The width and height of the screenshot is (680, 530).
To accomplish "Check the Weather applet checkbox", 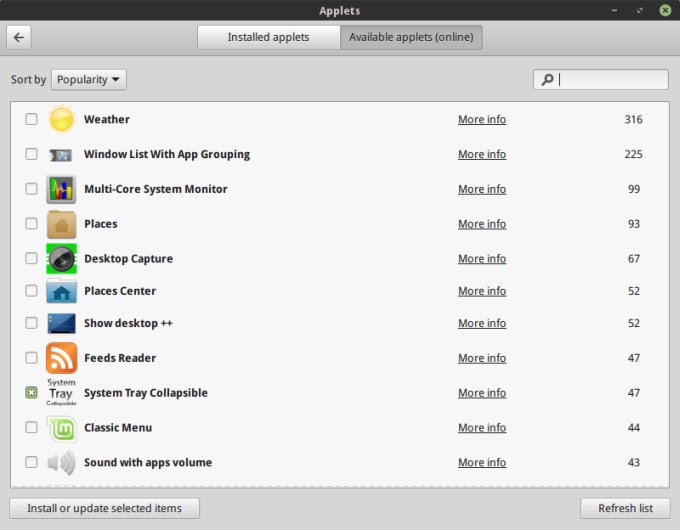I will point(31,119).
